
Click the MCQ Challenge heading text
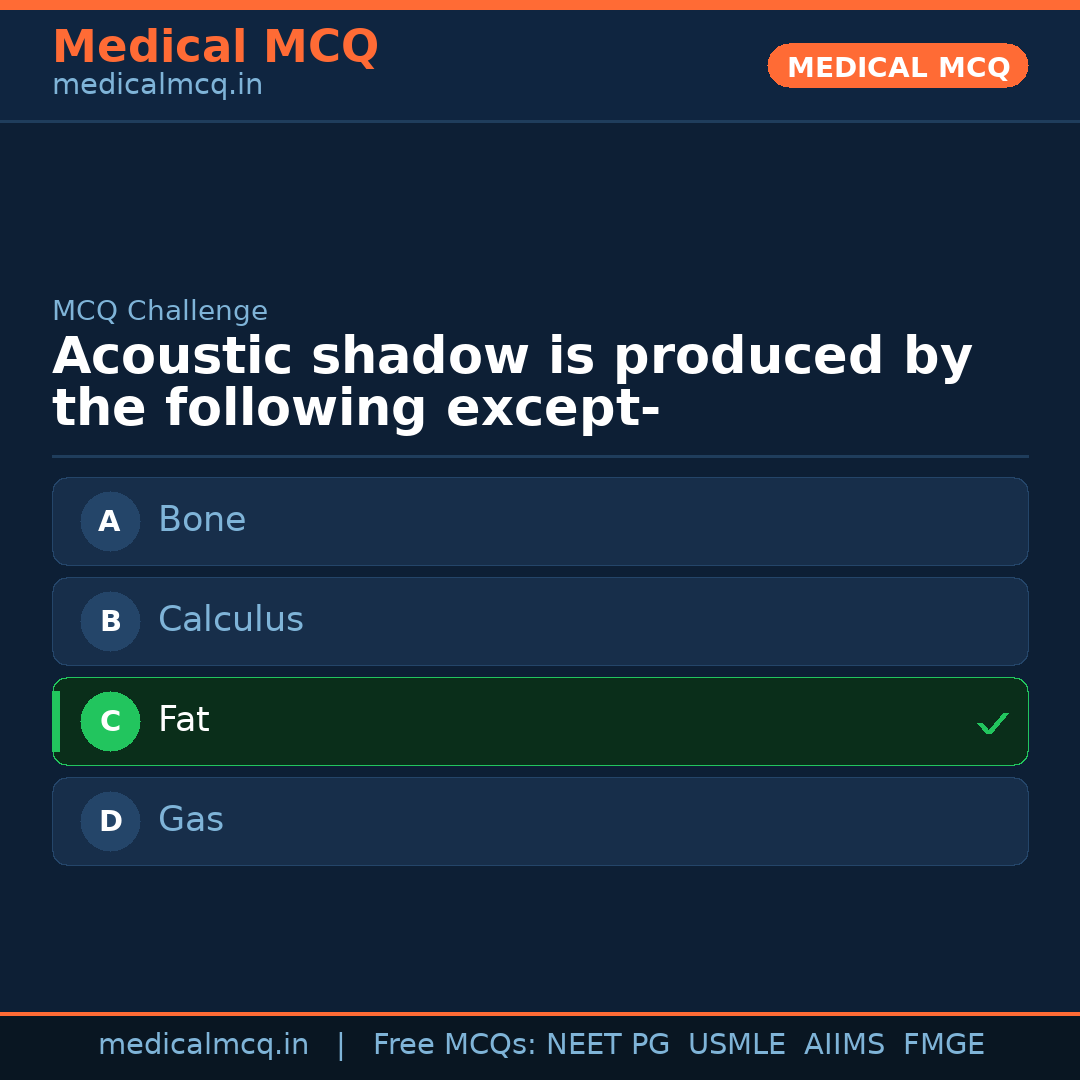[x=160, y=311]
